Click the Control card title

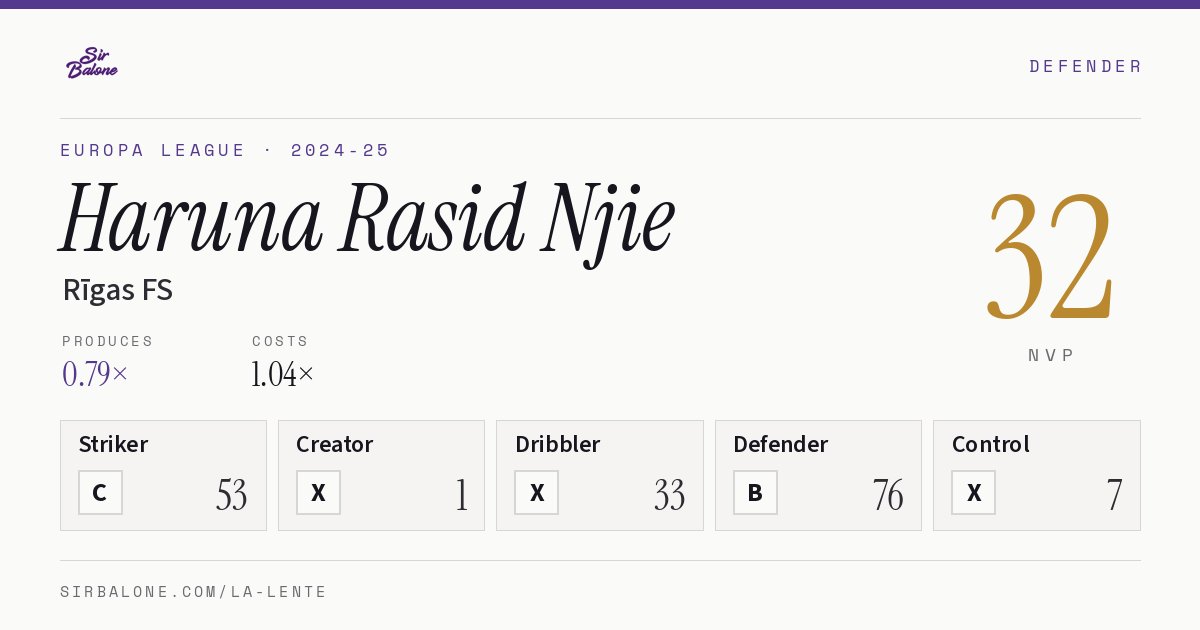click(991, 444)
